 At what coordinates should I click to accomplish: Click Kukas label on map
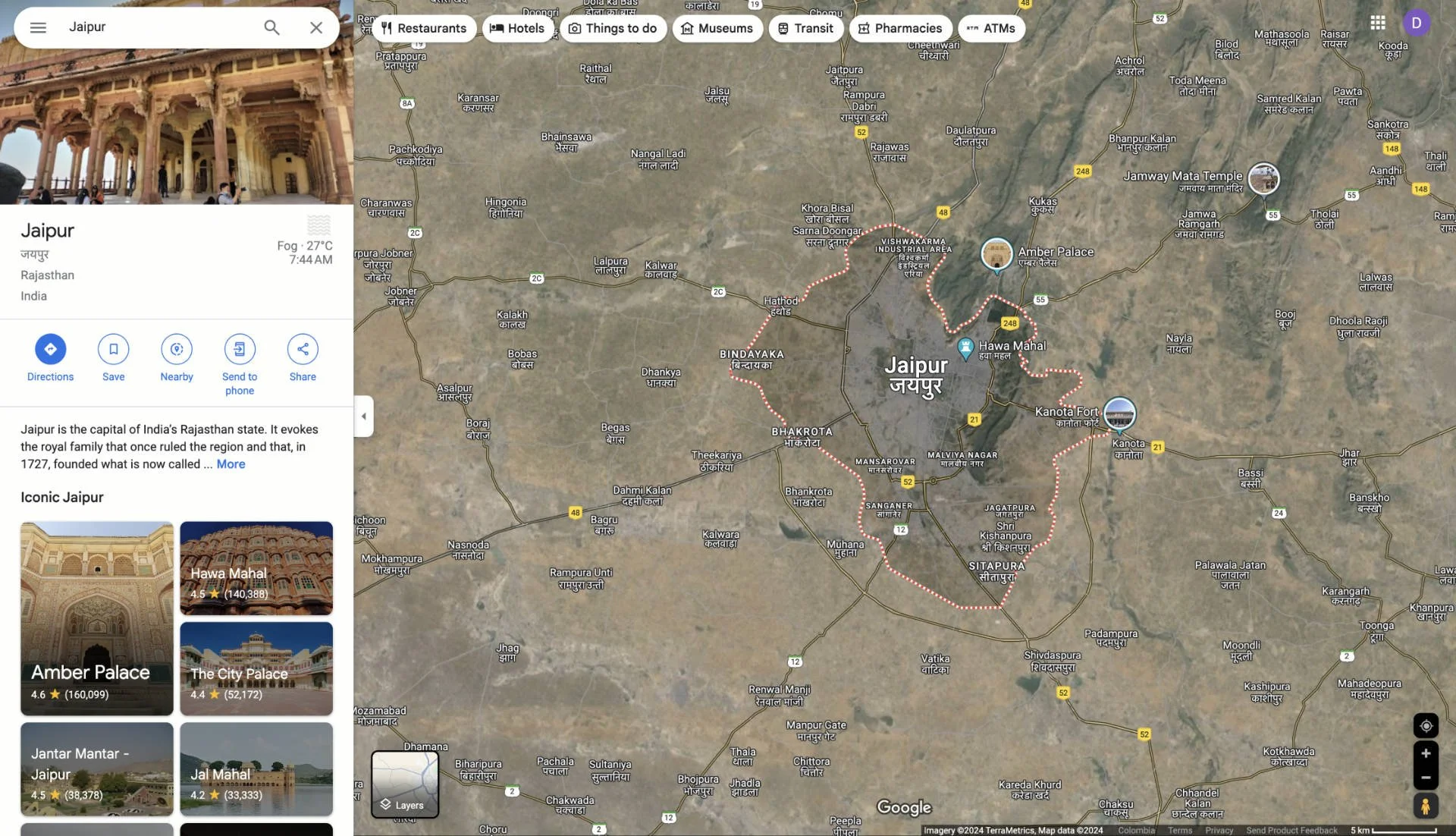point(1043,206)
